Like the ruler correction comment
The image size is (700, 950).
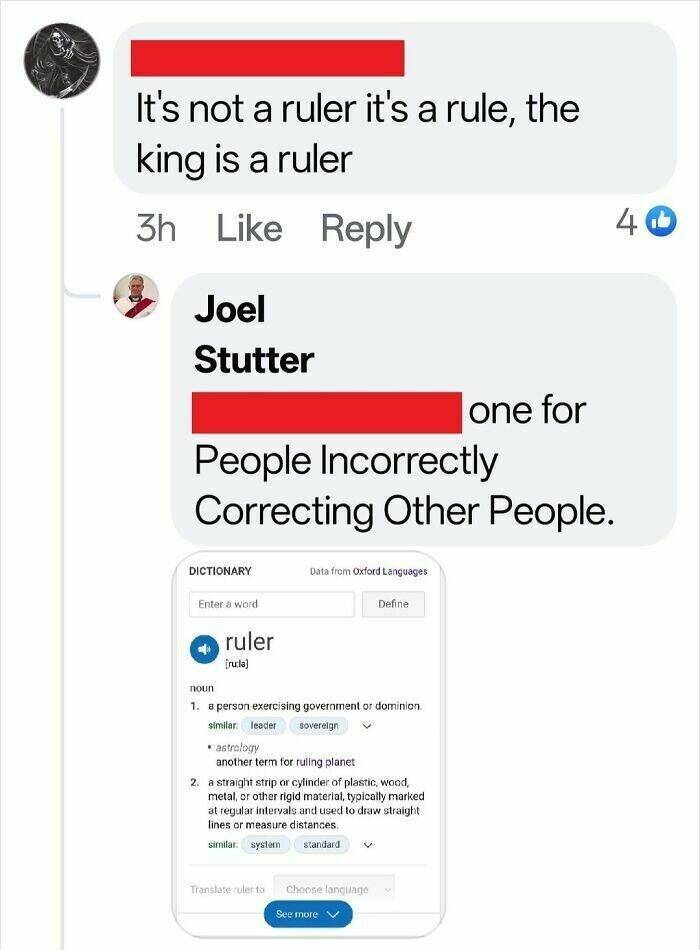250,228
